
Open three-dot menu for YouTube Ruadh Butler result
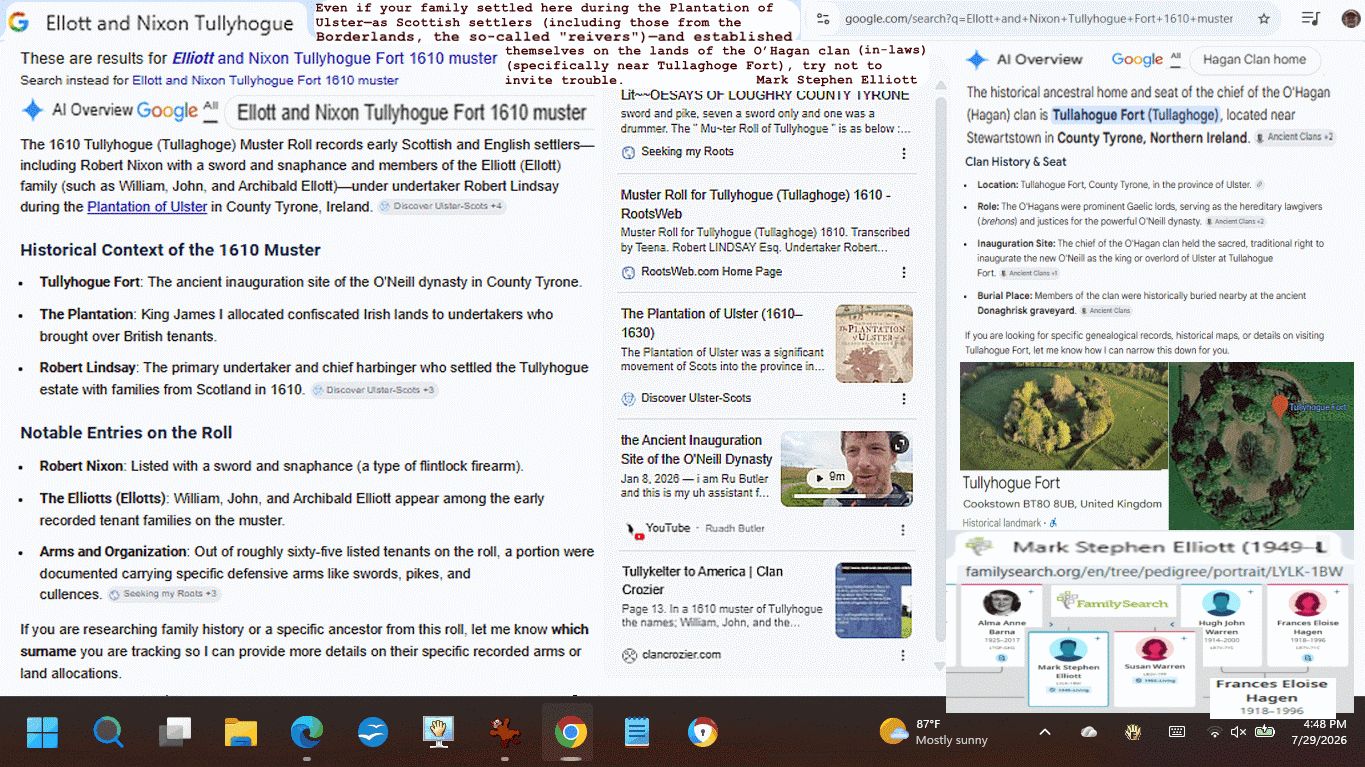pos(904,530)
